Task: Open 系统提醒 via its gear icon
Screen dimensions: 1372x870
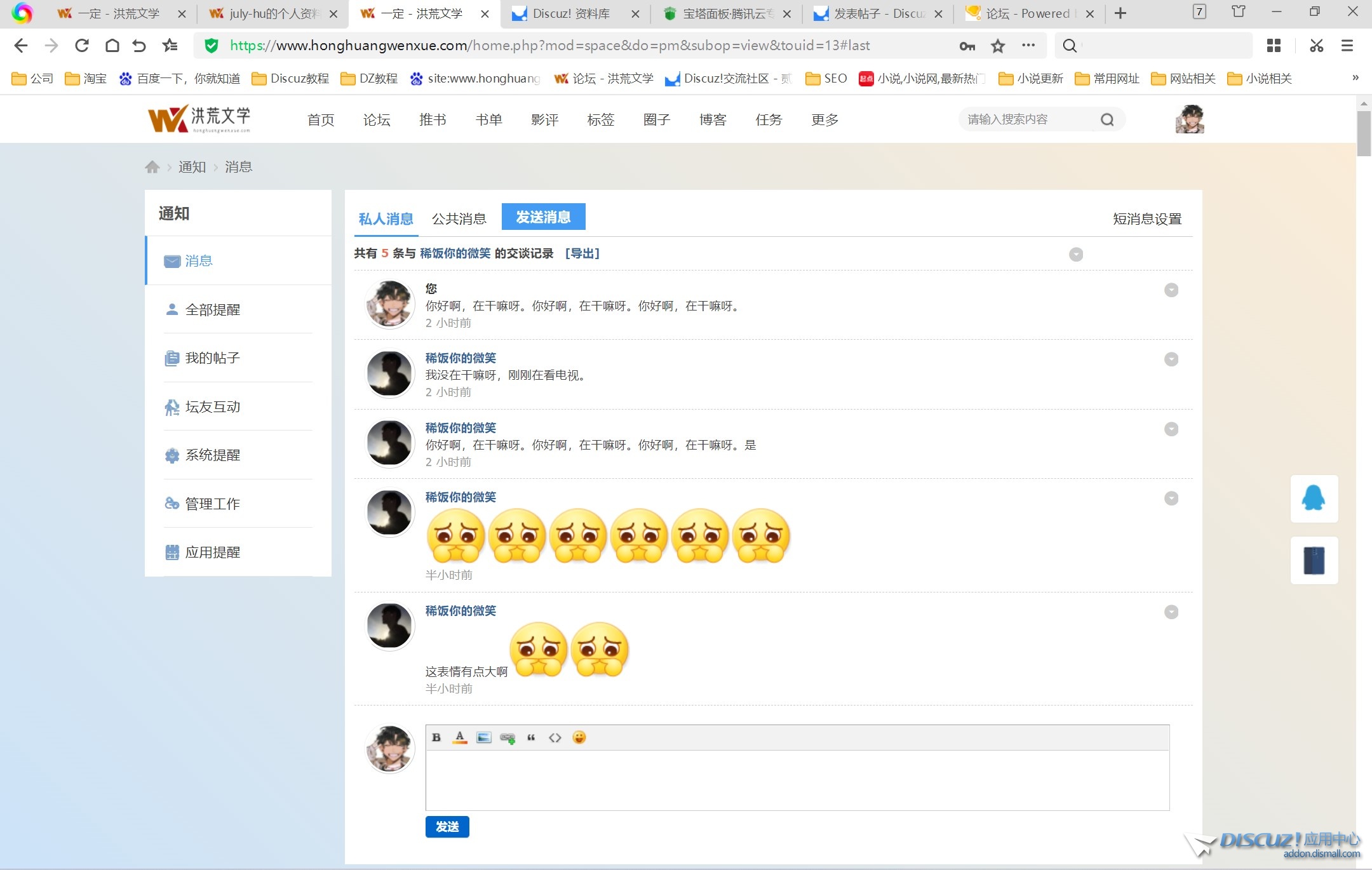Action: [171, 455]
